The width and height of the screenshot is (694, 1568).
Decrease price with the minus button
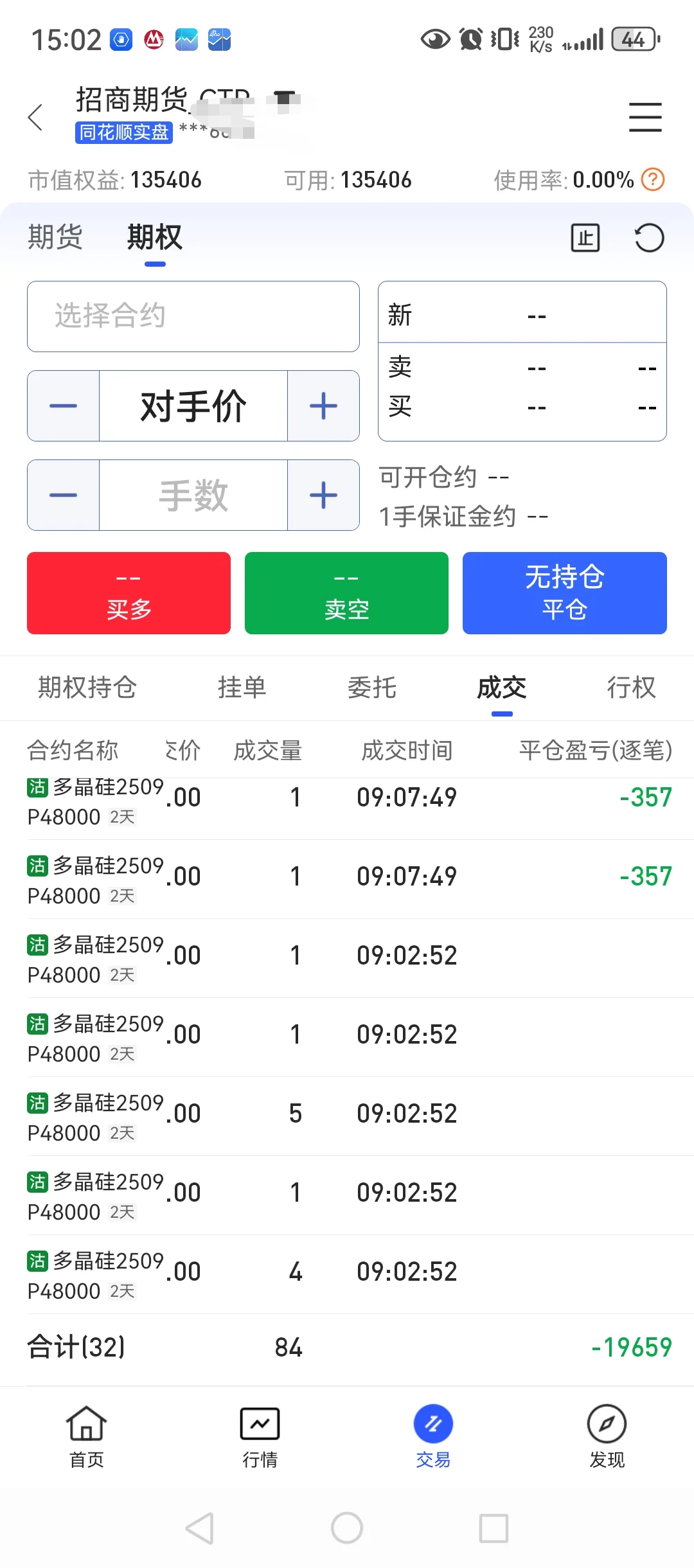(63, 405)
